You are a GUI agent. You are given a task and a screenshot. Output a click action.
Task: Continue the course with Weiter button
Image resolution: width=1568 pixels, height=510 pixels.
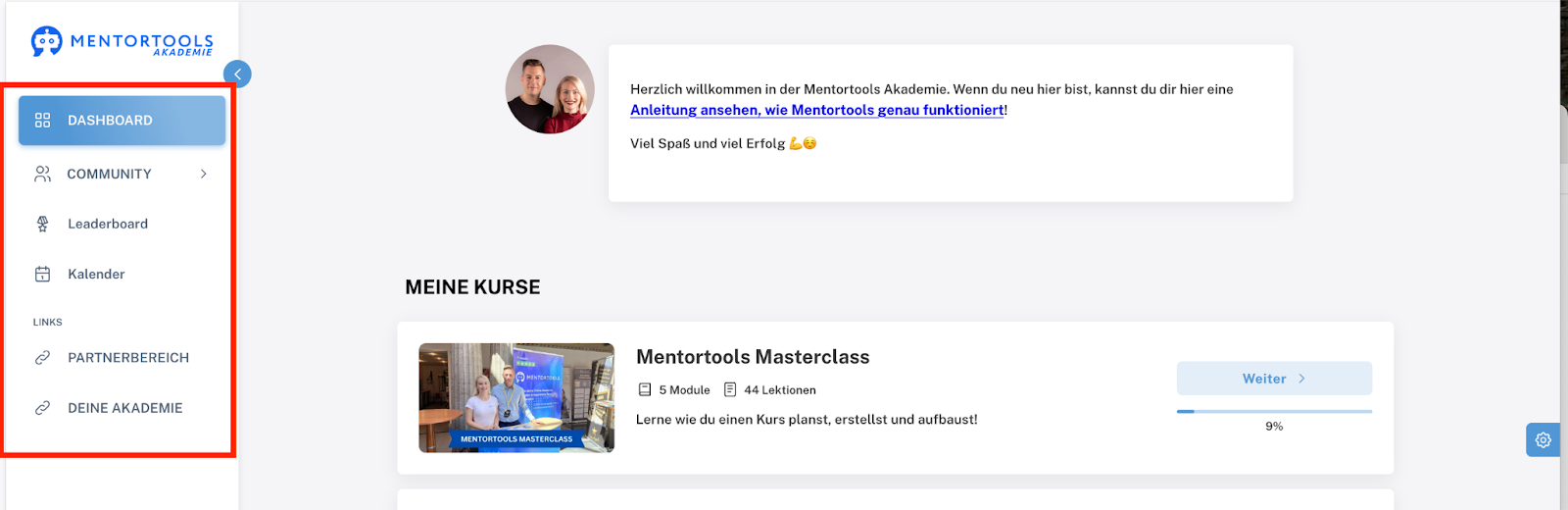[x=1274, y=379]
